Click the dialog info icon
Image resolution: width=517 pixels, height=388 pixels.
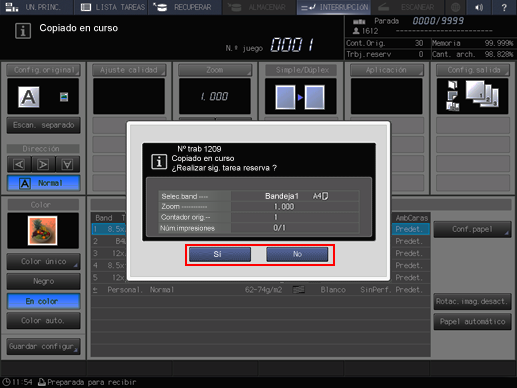click(x=159, y=162)
